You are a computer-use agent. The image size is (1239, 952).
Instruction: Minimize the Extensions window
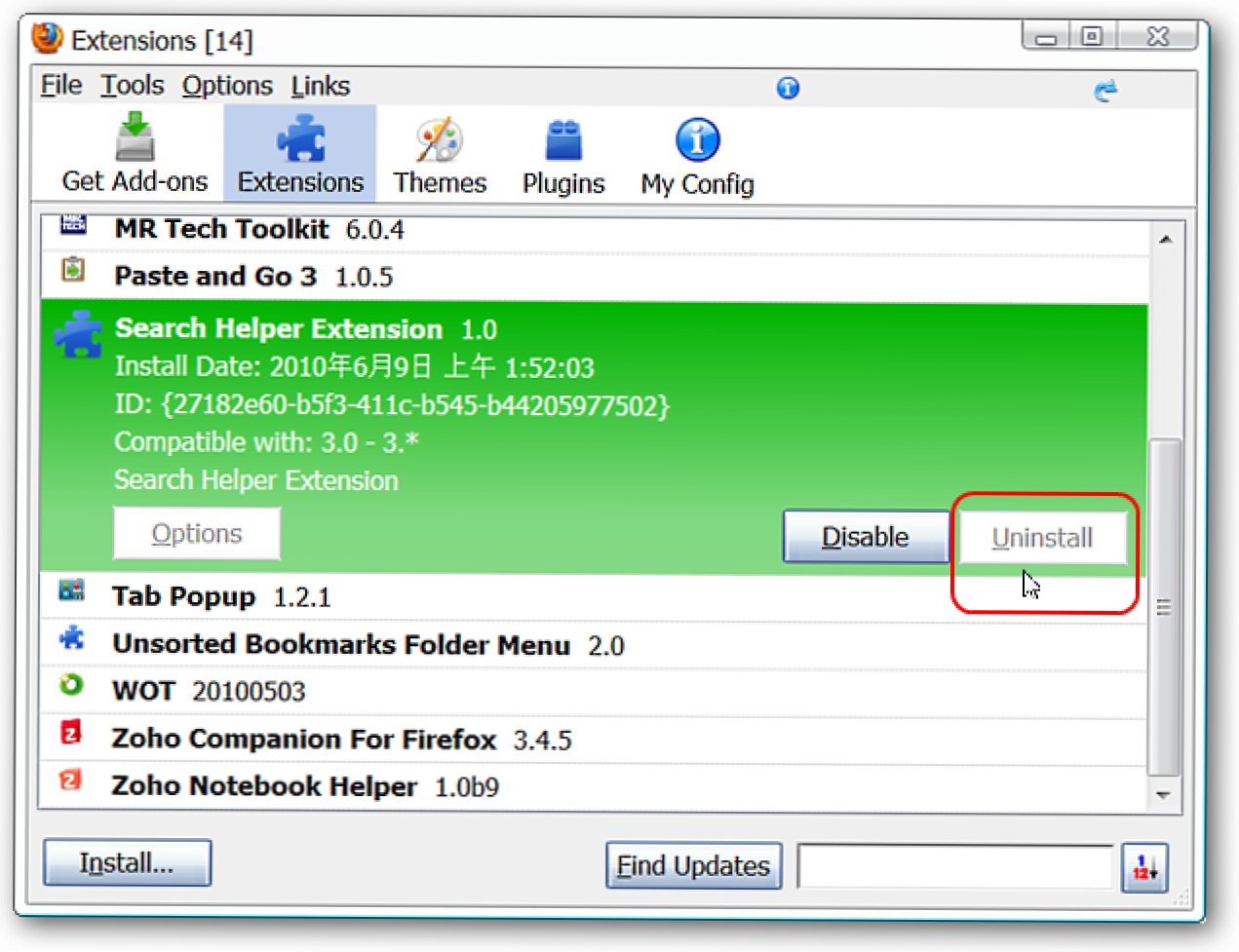tap(1046, 36)
